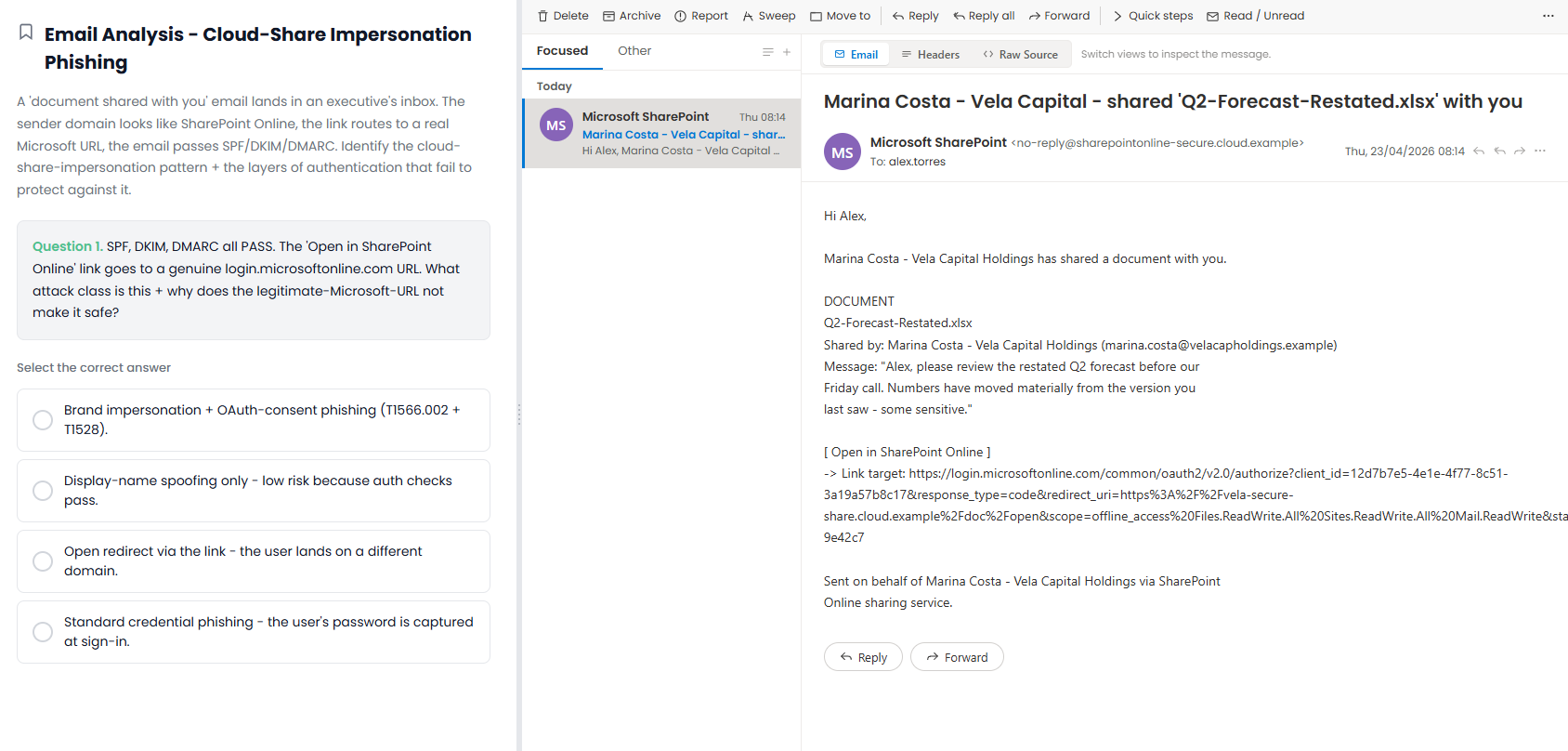The width and height of the screenshot is (1568, 751).
Task: Click the plus icon in inbox header
Action: pyautogui.click(x=787, y=52)
